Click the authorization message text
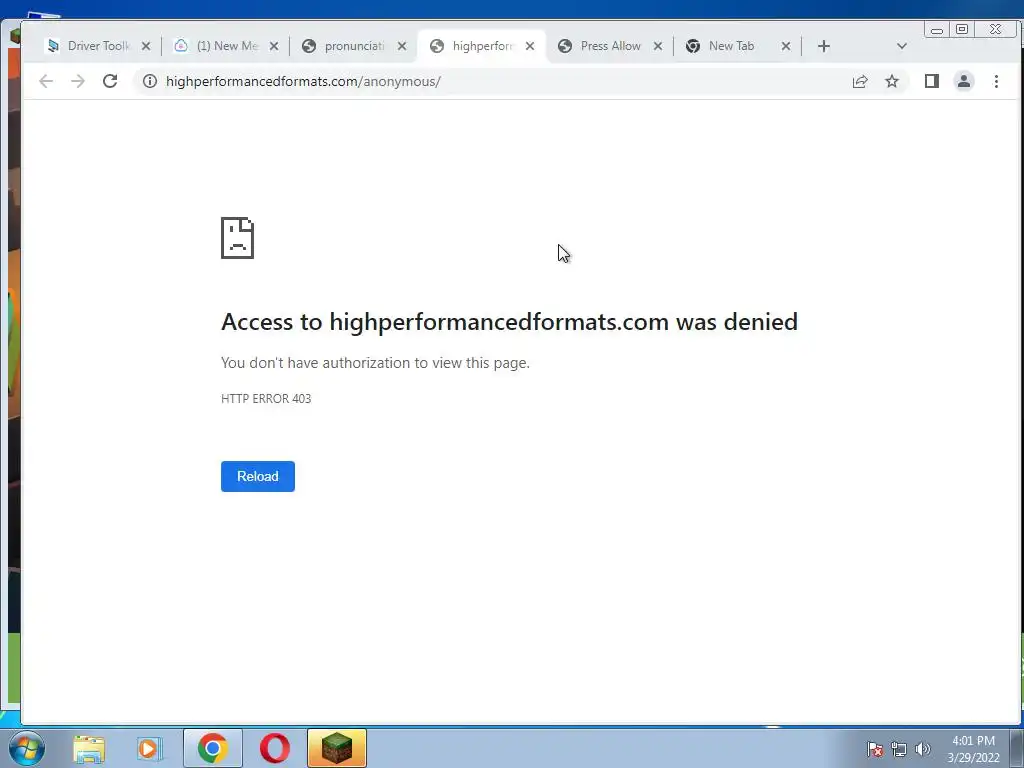Screen dimensions: 1024x768 375,362
